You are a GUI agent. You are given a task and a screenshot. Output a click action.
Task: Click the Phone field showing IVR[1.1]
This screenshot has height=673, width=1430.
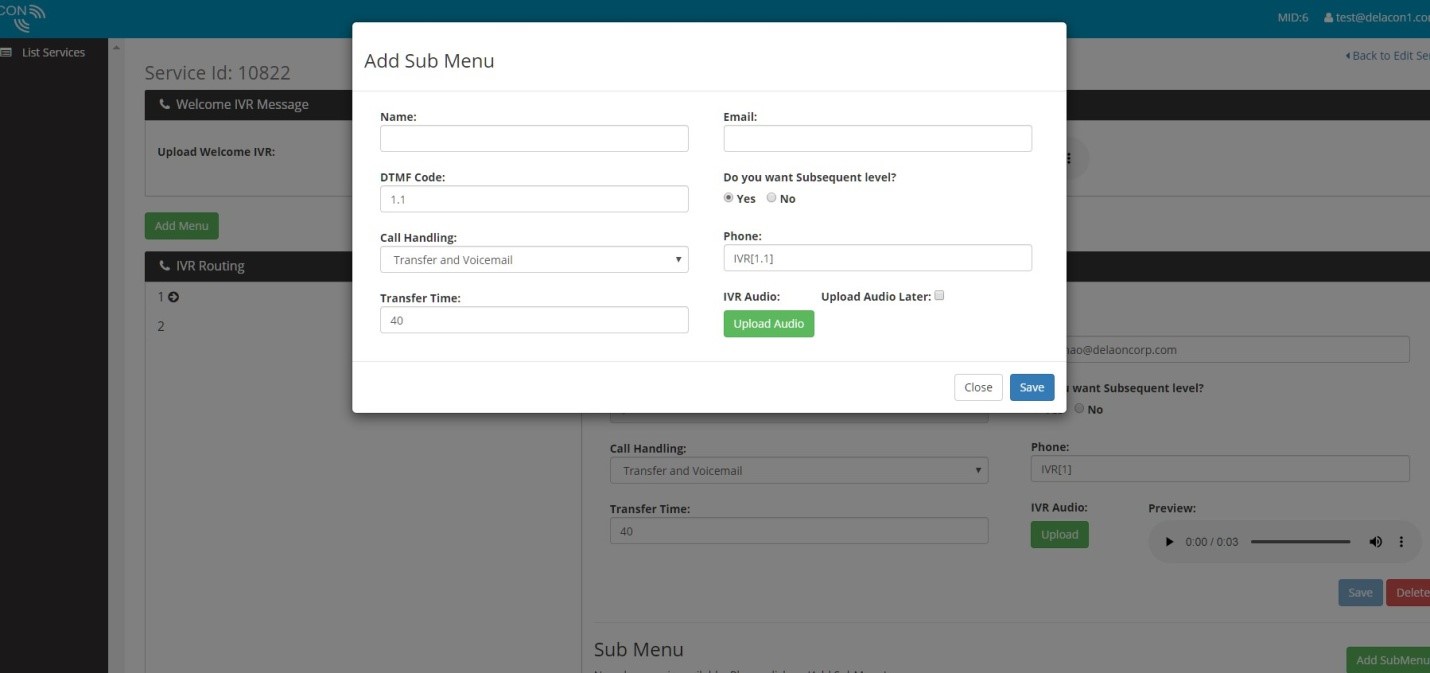point(877,258)
